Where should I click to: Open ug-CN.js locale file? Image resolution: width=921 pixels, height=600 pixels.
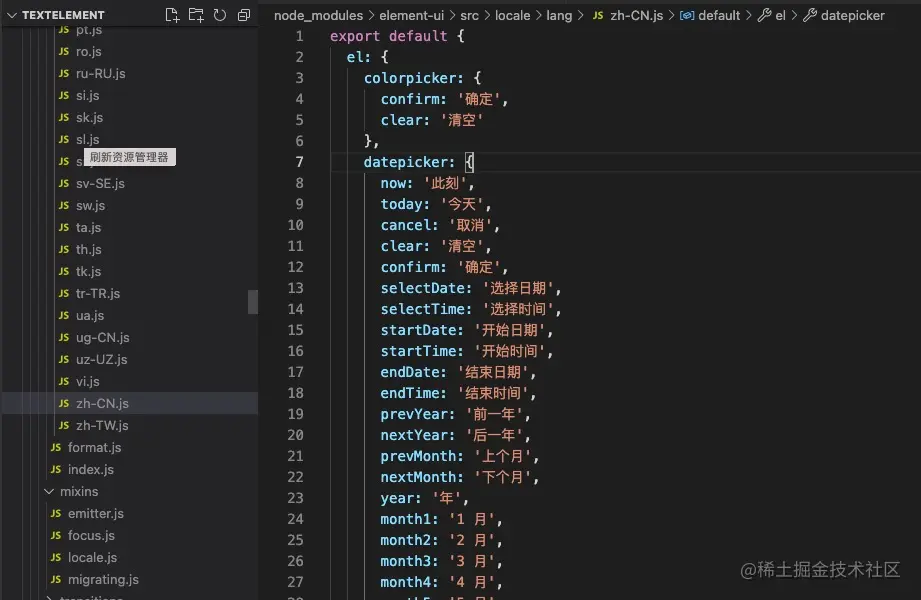click(x=102, y=337)
